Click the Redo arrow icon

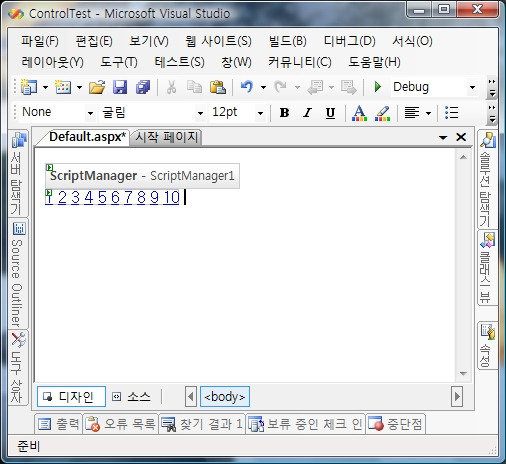(281, 87)
